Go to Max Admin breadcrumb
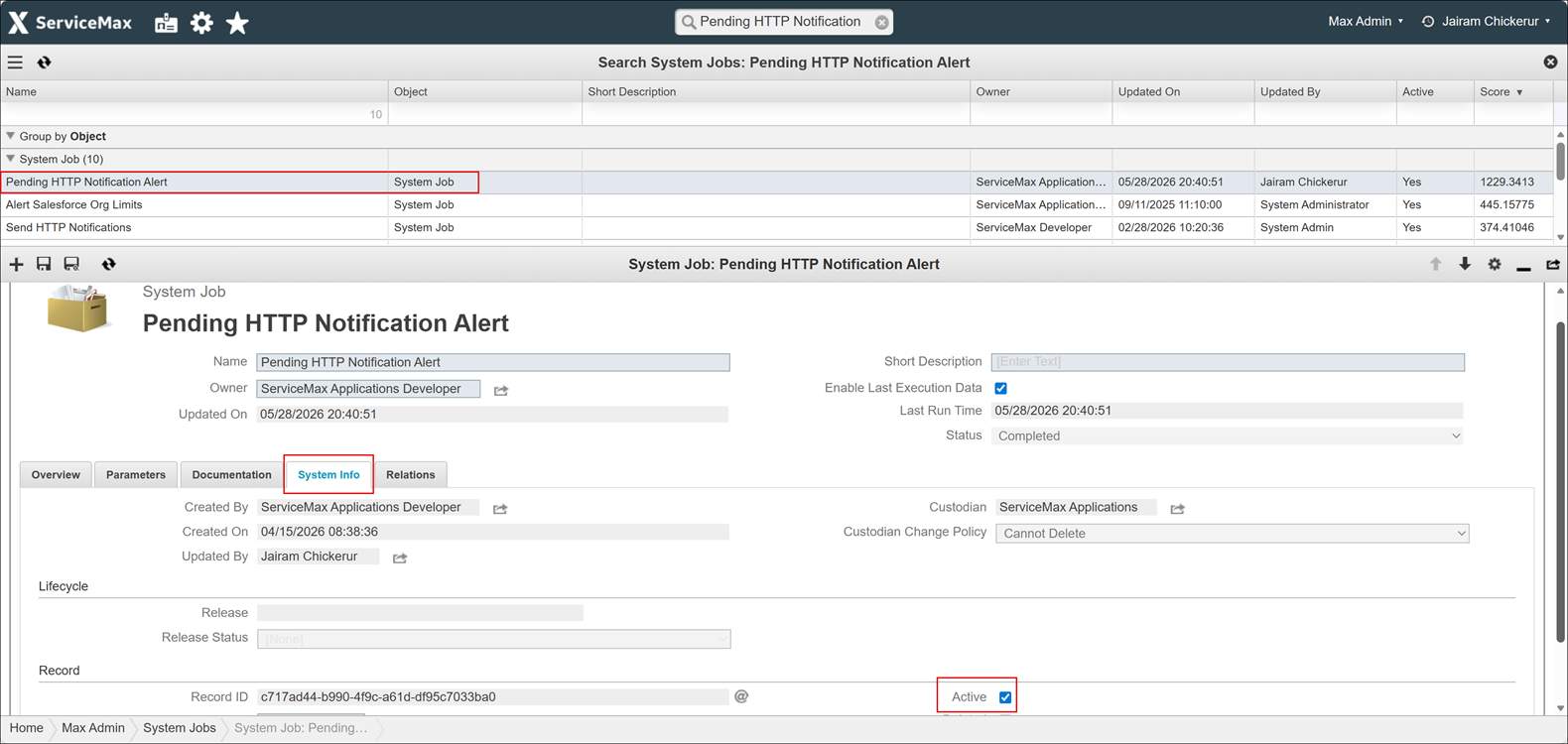Viewport: 1568px width, 744px height. pos(93,728)
